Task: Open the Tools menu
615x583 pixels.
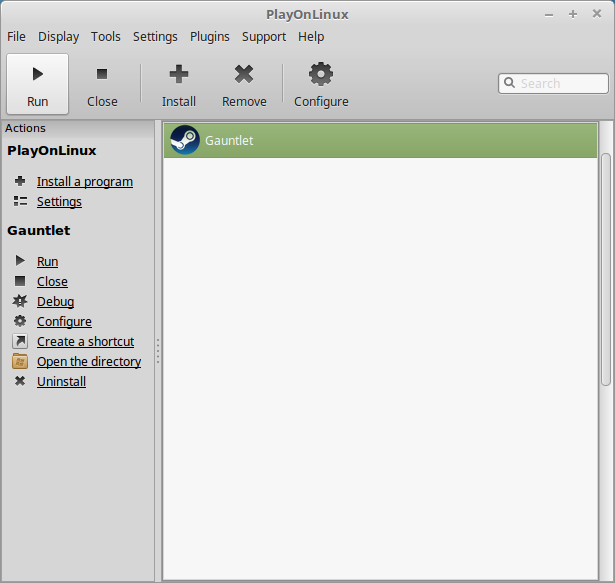Action: (106, 36)
